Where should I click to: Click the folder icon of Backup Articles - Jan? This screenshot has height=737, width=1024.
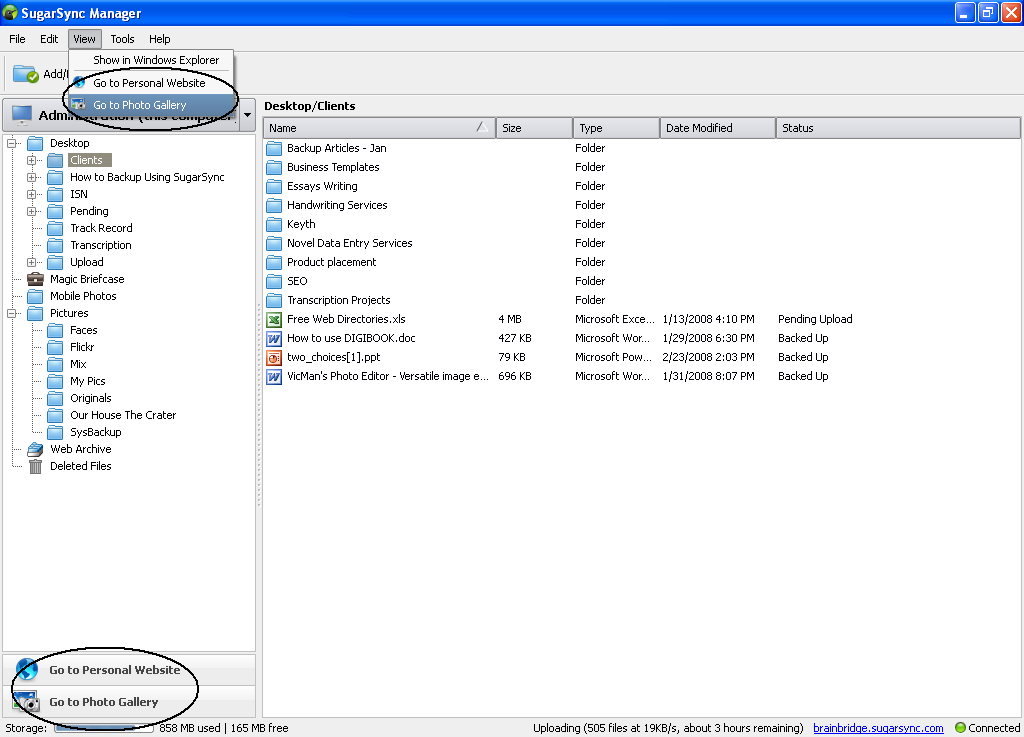point(274,148)
